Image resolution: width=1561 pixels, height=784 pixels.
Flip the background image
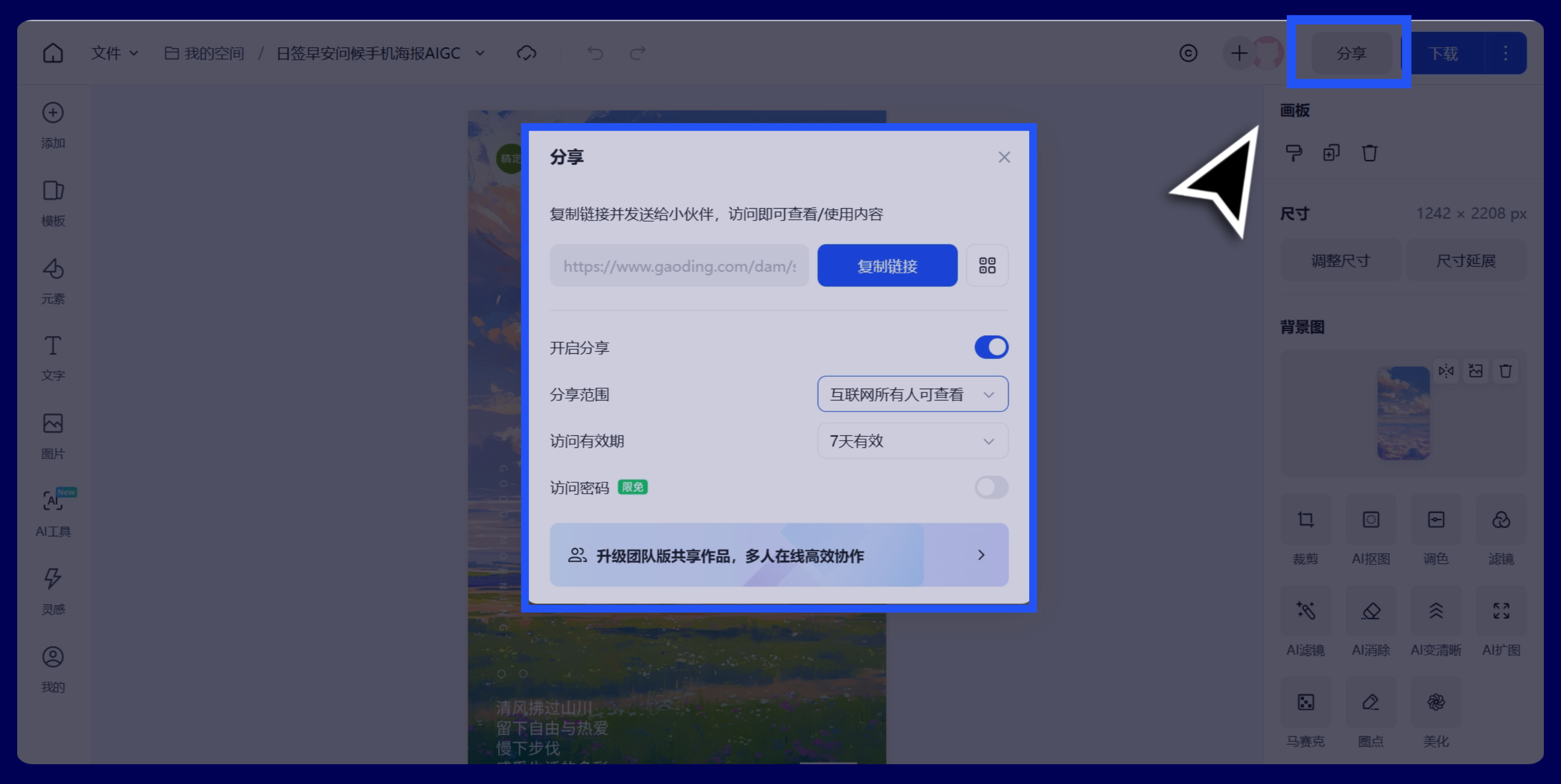click(x=1446, y=371)
